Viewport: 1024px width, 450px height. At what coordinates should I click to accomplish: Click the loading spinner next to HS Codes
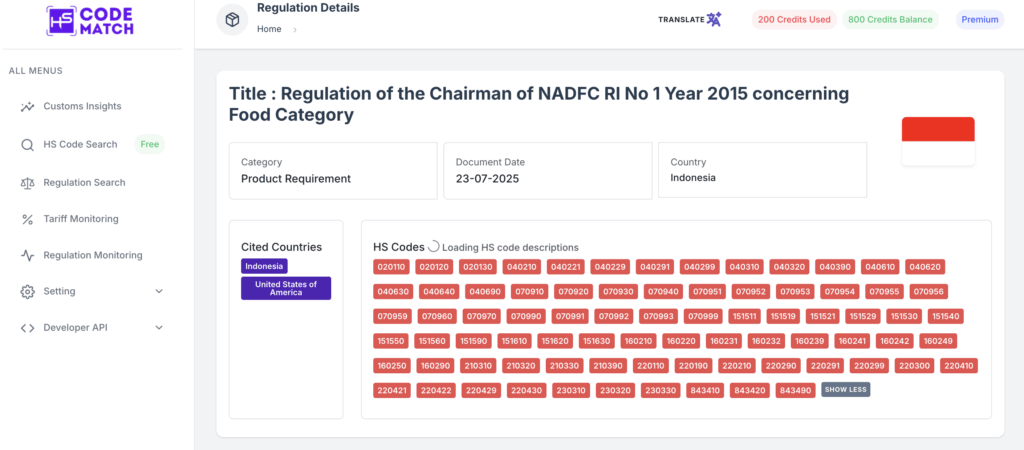(x=434, y=247)
